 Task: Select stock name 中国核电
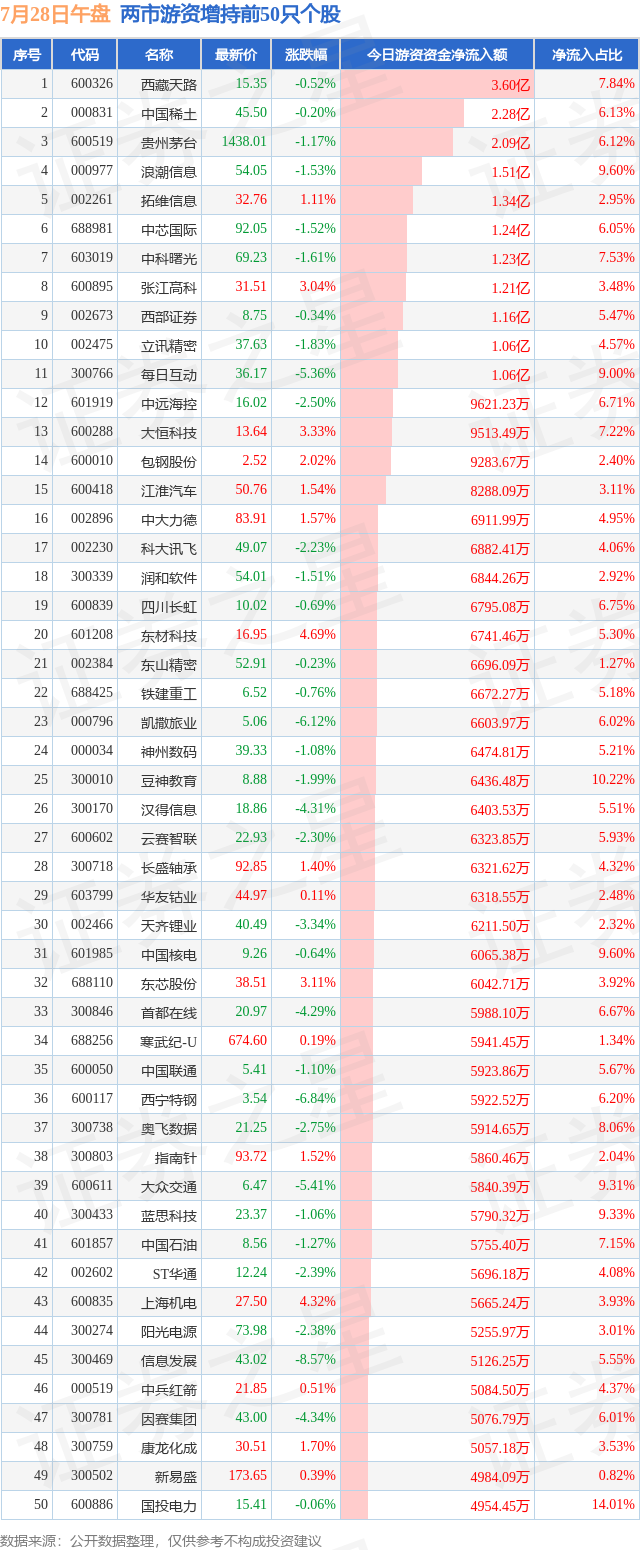(x=169, y=955)
